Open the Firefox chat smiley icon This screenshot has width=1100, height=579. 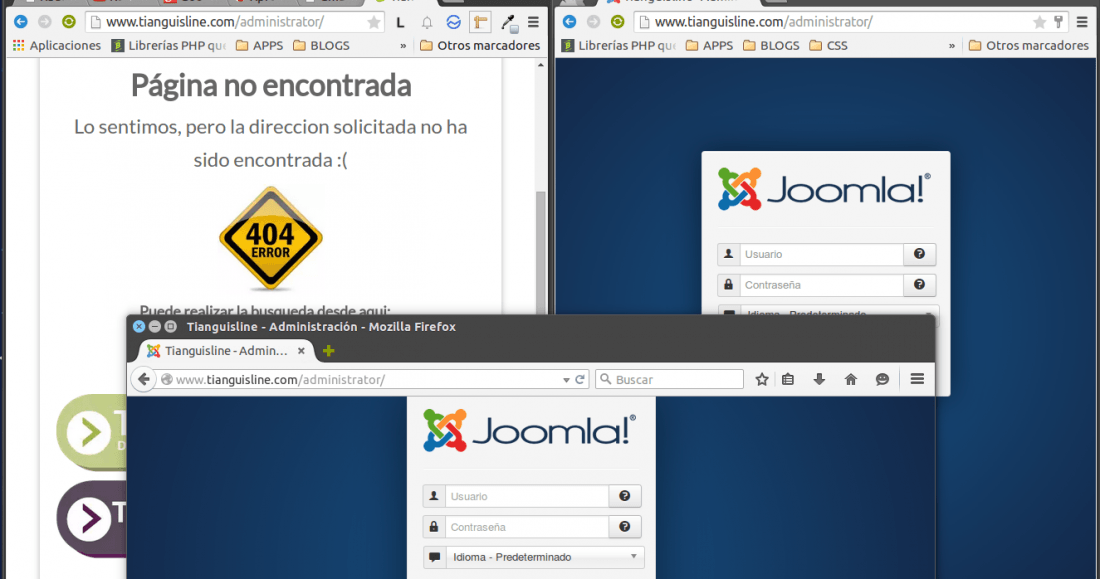point(883,380)
